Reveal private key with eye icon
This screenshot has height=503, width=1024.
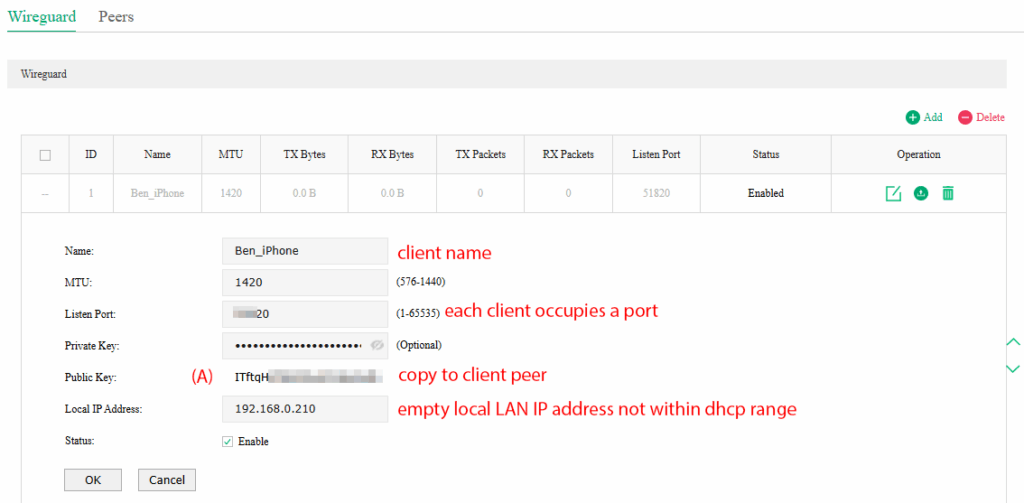pos(377,345)
